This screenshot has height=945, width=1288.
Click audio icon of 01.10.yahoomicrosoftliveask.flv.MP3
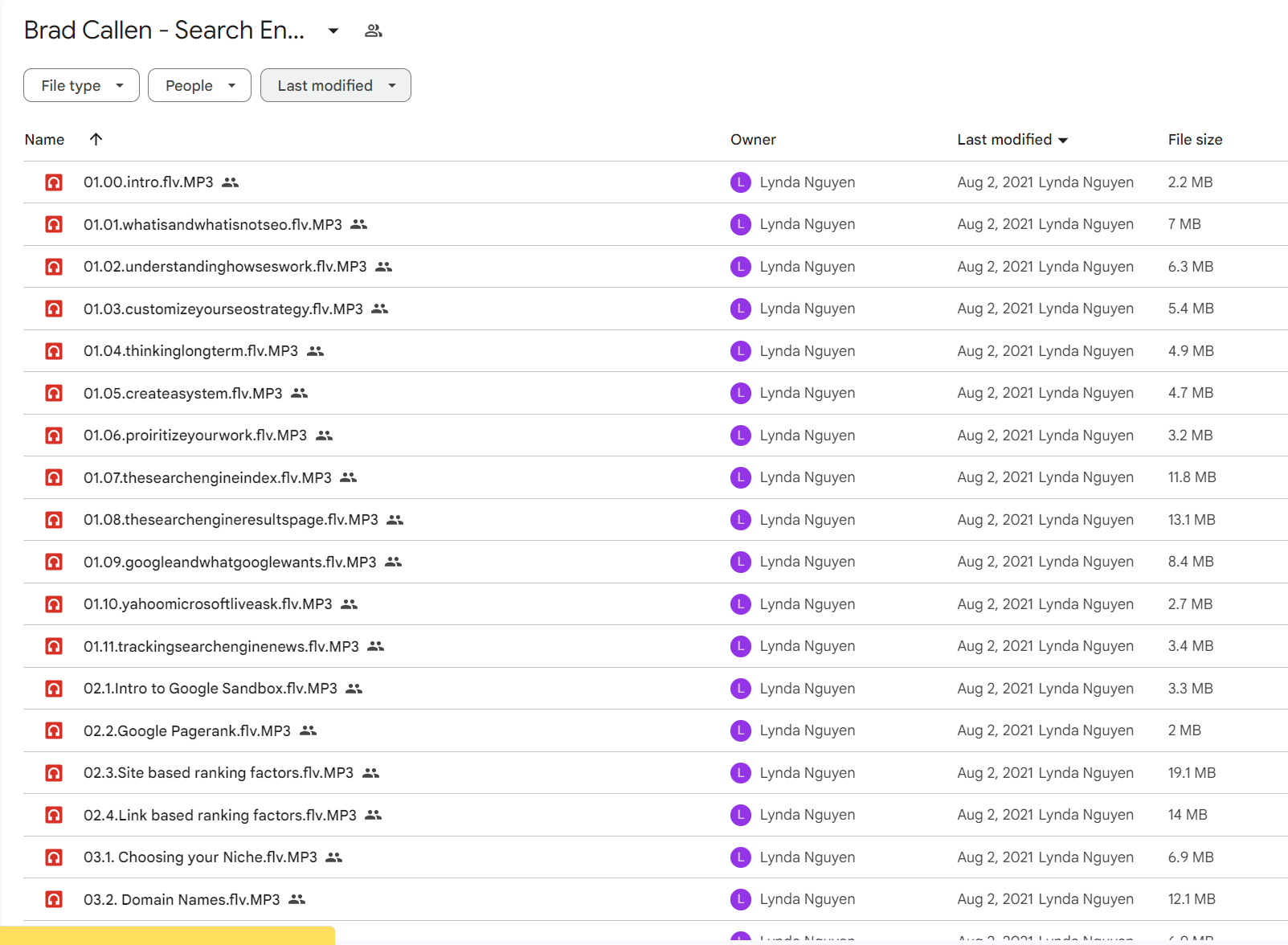pyautogui.click(x=54, y=604)
